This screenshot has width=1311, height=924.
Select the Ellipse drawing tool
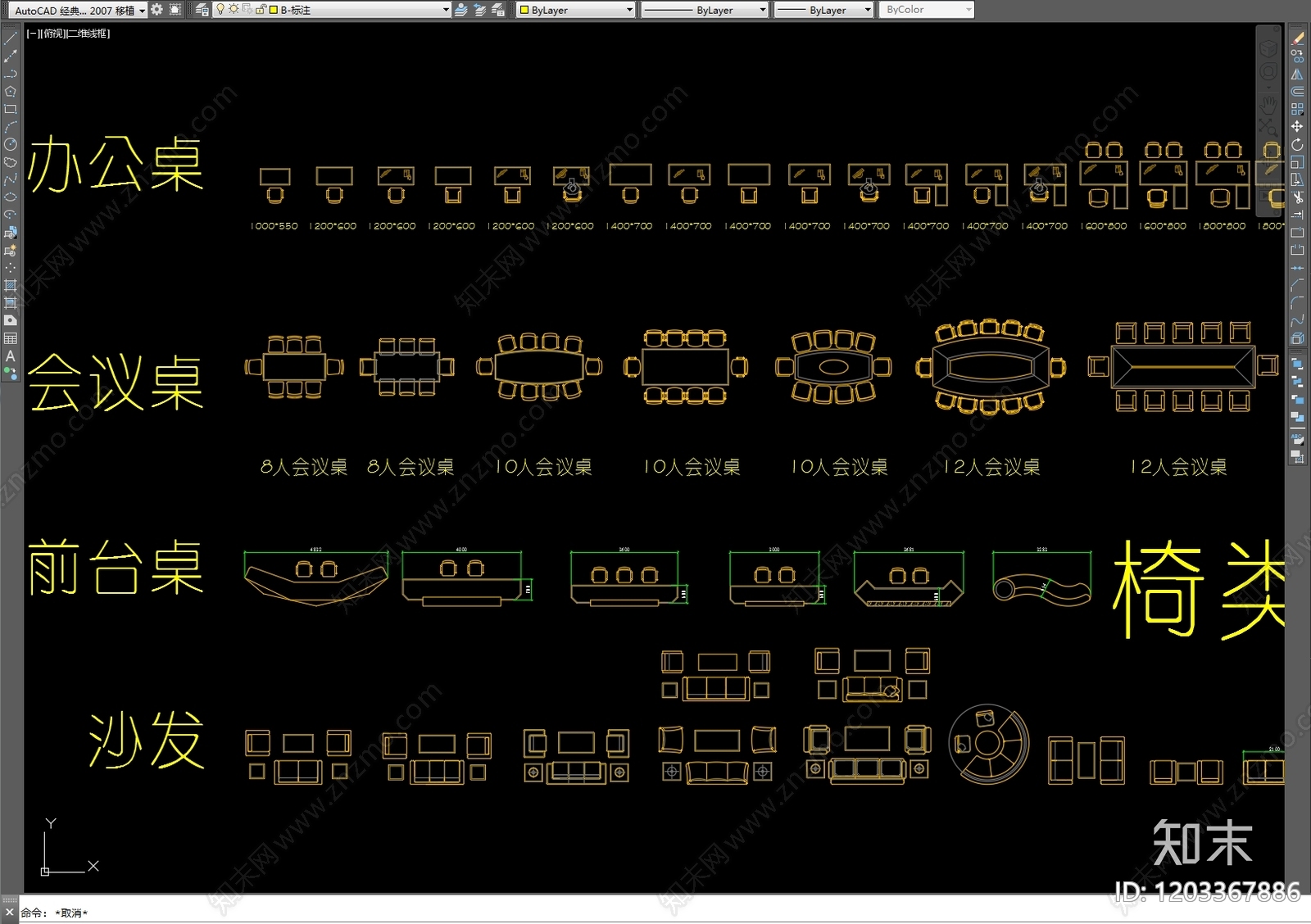pos(10,197)
